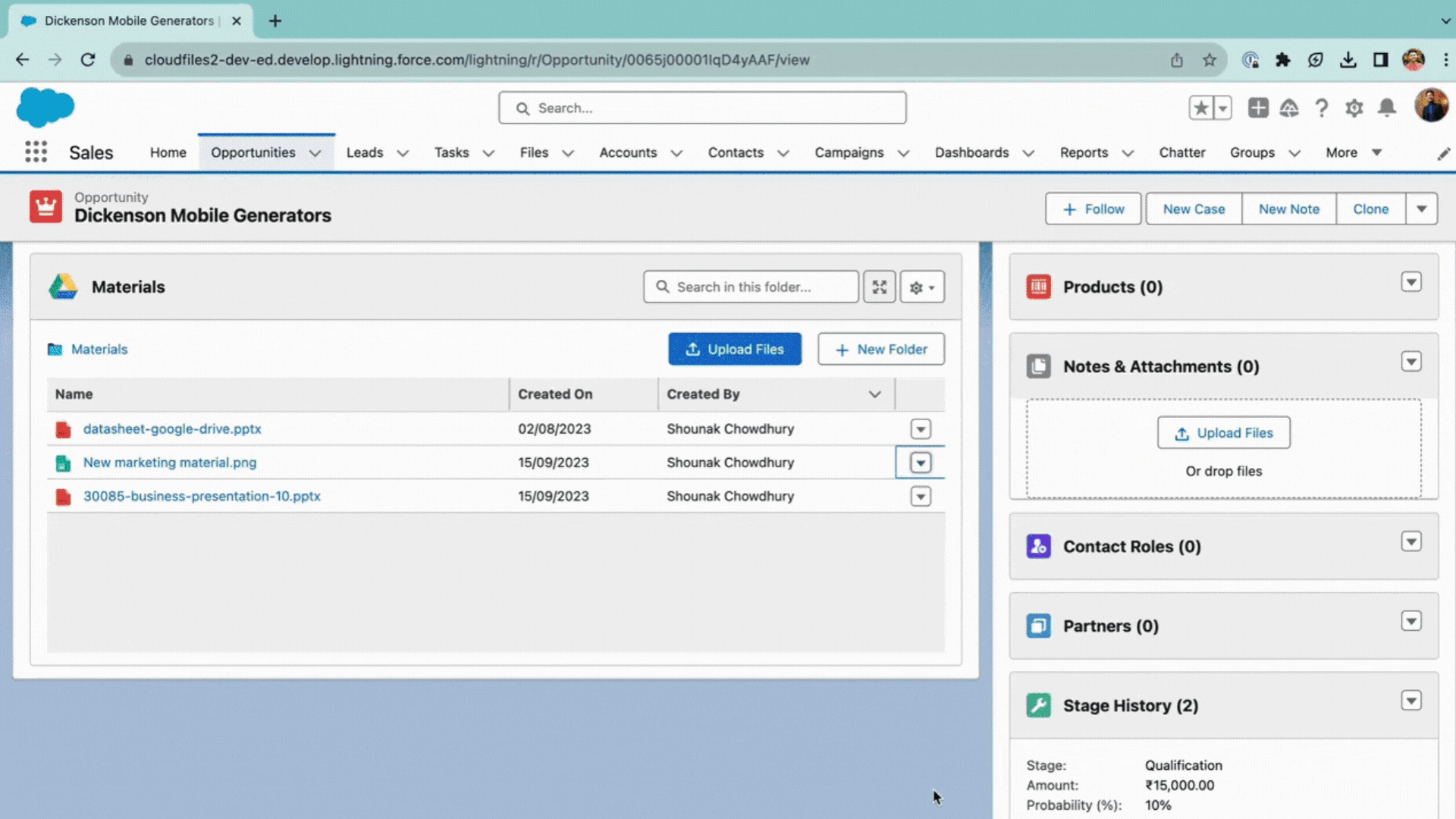Click the fullscreen expand icon

879,287
